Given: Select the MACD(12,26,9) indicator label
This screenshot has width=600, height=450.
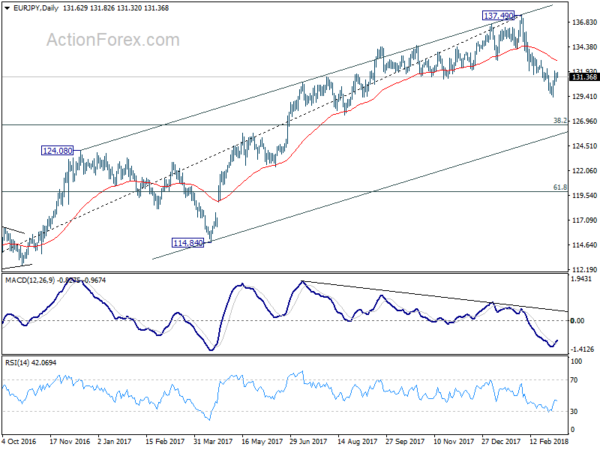Looking at the screenshot, I should (30, 280).
